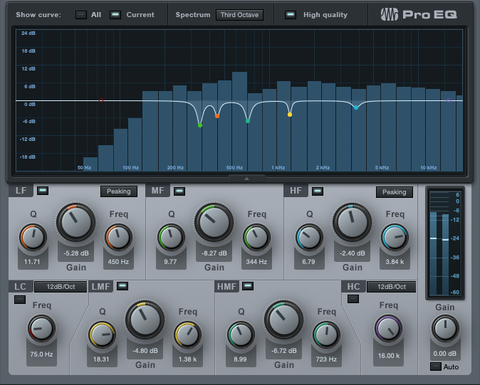Click the HF Freq knob
Image resolution: width=480 pixels, height=385 pixels.
click(x=395, y=237)
